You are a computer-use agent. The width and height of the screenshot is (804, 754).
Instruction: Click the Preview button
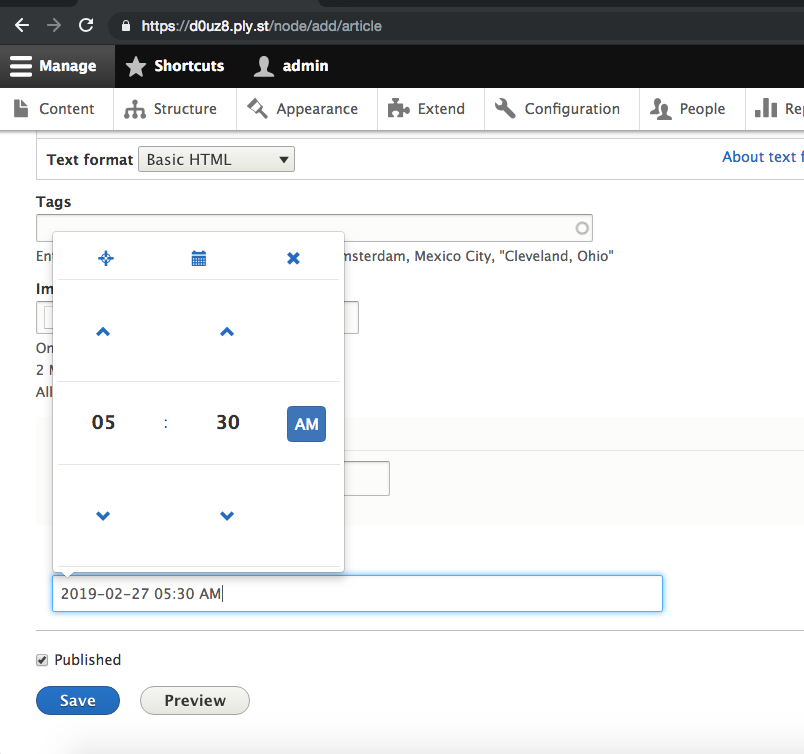pyautogui.click(x=195, y=701)
